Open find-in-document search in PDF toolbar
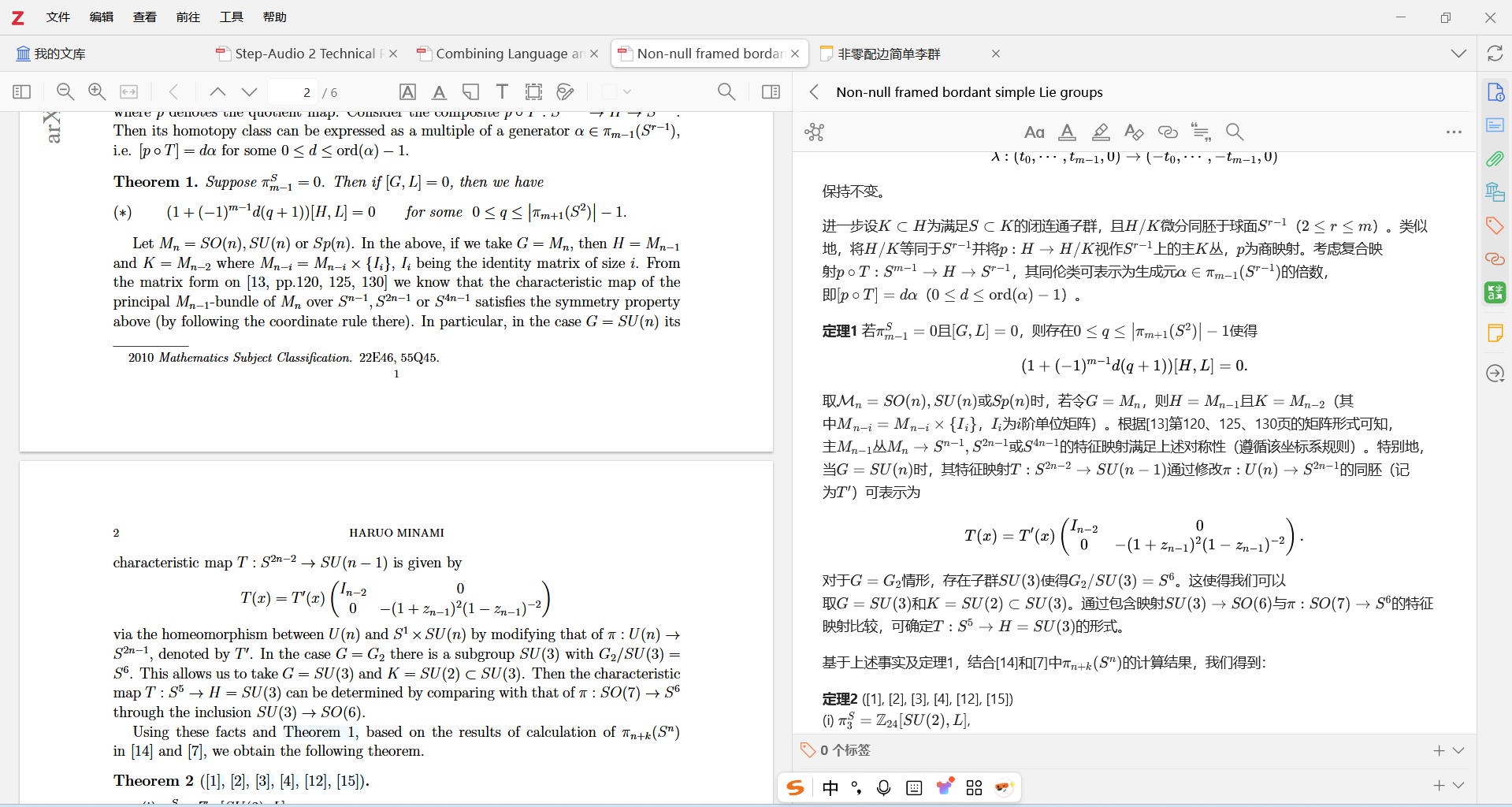1512x807 pixels. [726, 92]
